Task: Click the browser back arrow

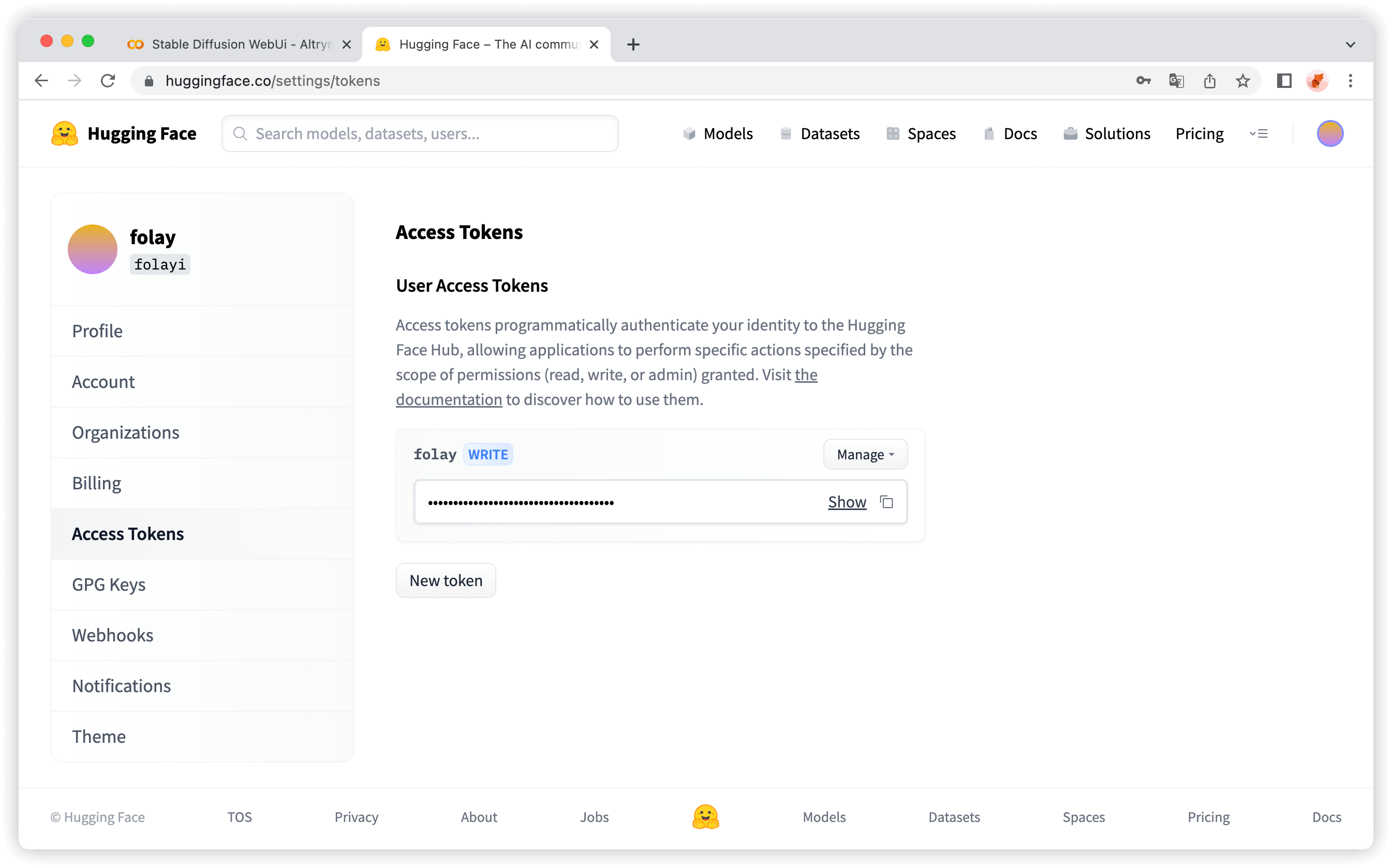Action: [x=41, y=81]
